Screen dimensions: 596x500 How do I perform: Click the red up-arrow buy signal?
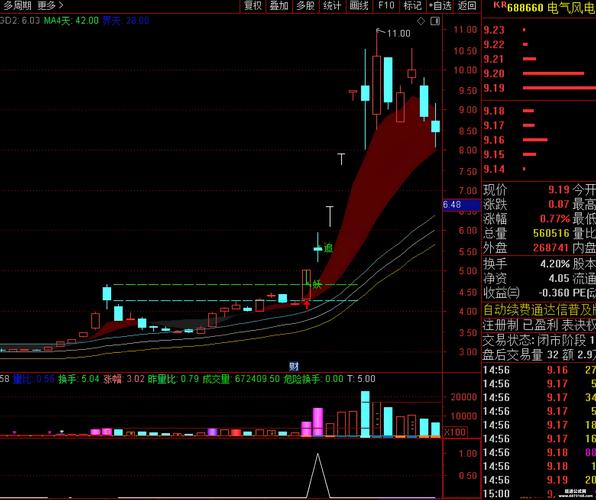[307, 304]
